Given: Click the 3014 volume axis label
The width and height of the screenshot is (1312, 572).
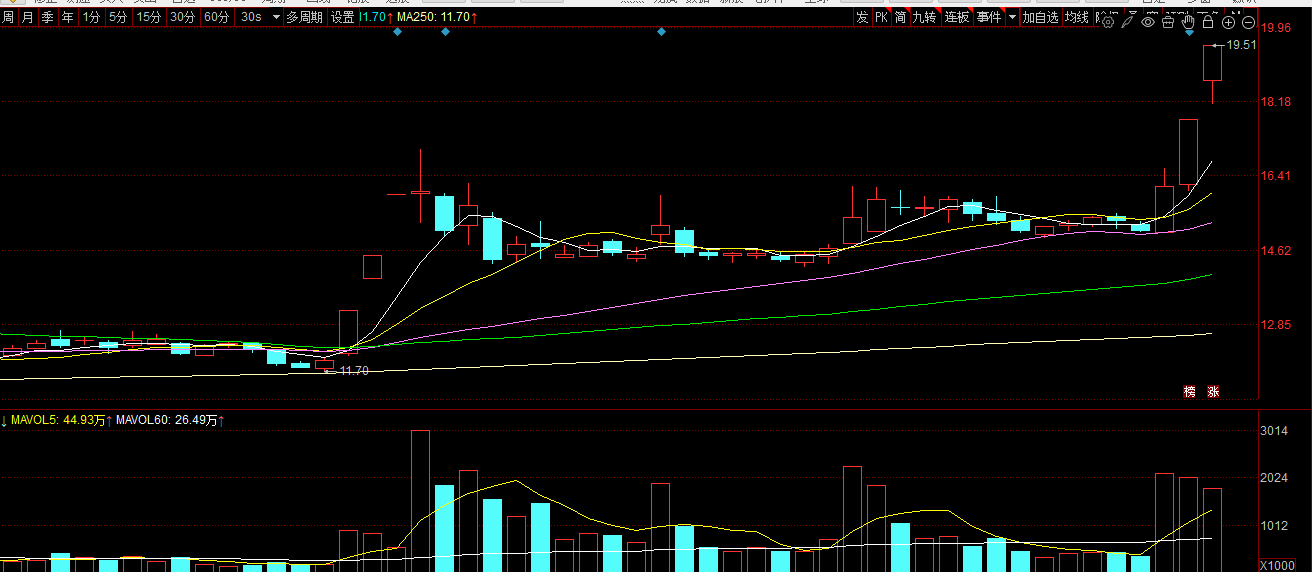Looking at the screenshot, I should coord(1273,431).
